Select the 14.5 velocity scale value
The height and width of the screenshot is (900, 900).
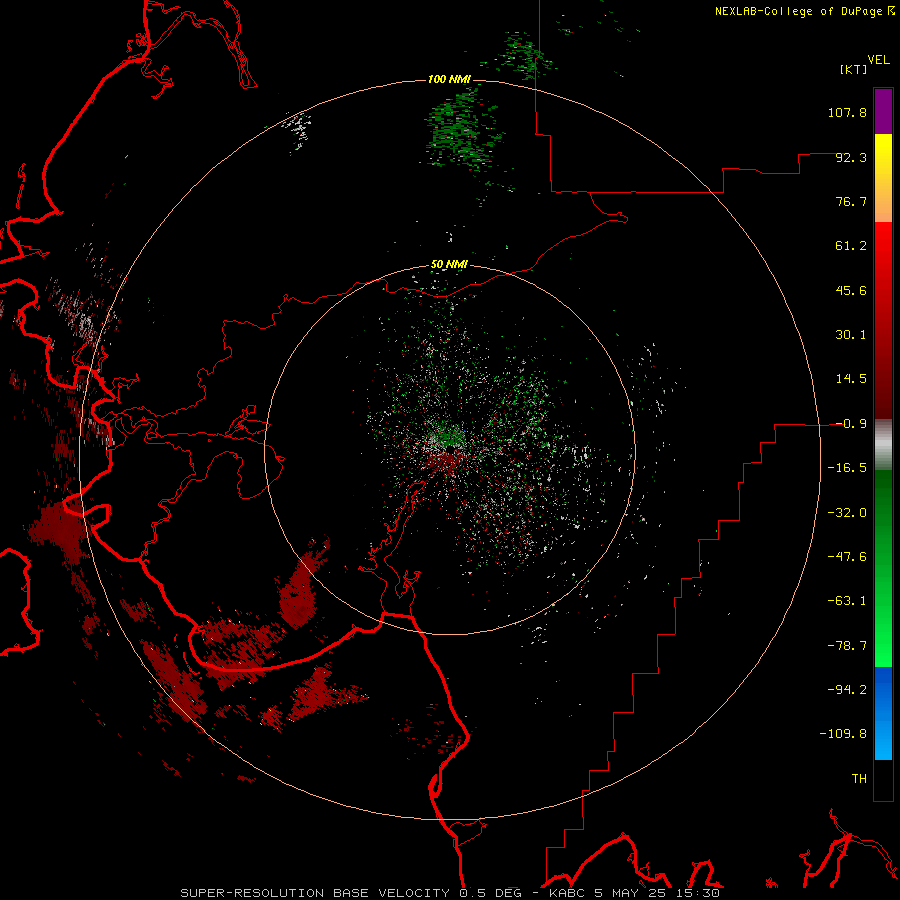point(851,379)
